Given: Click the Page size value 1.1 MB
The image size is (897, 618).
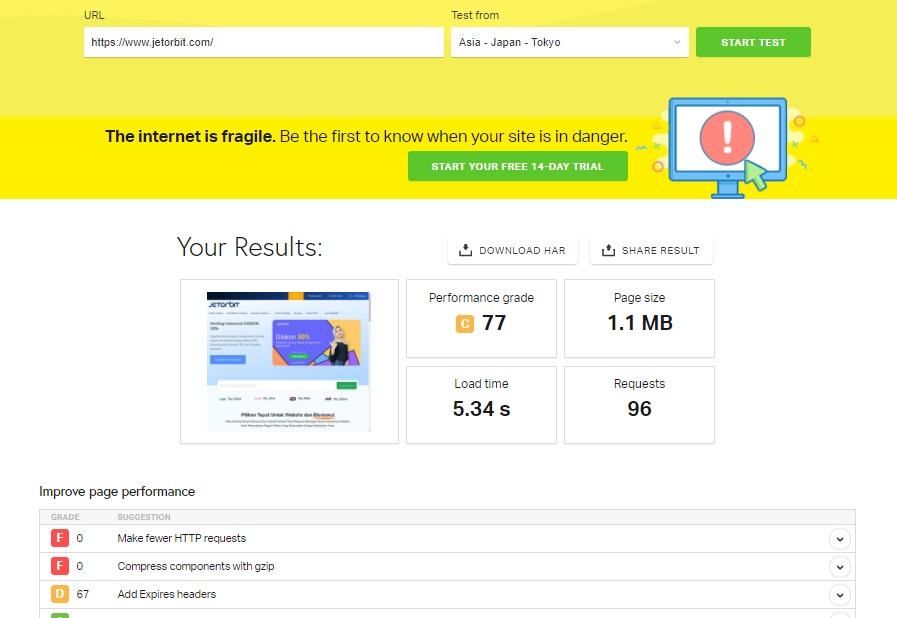Looking at the screenshot, I should coord(640,323).
